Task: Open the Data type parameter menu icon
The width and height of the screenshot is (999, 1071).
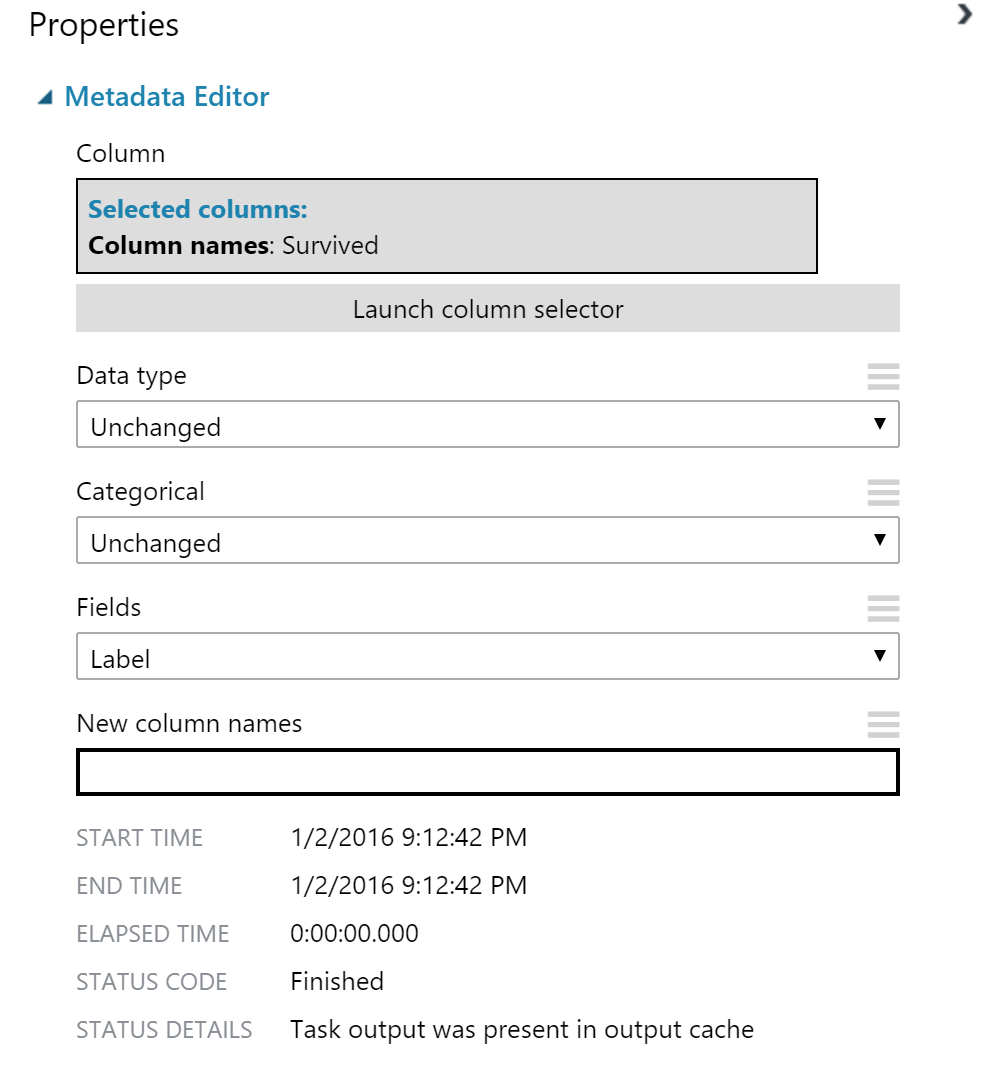Action: pyautogui.click(x=883, y=376)
